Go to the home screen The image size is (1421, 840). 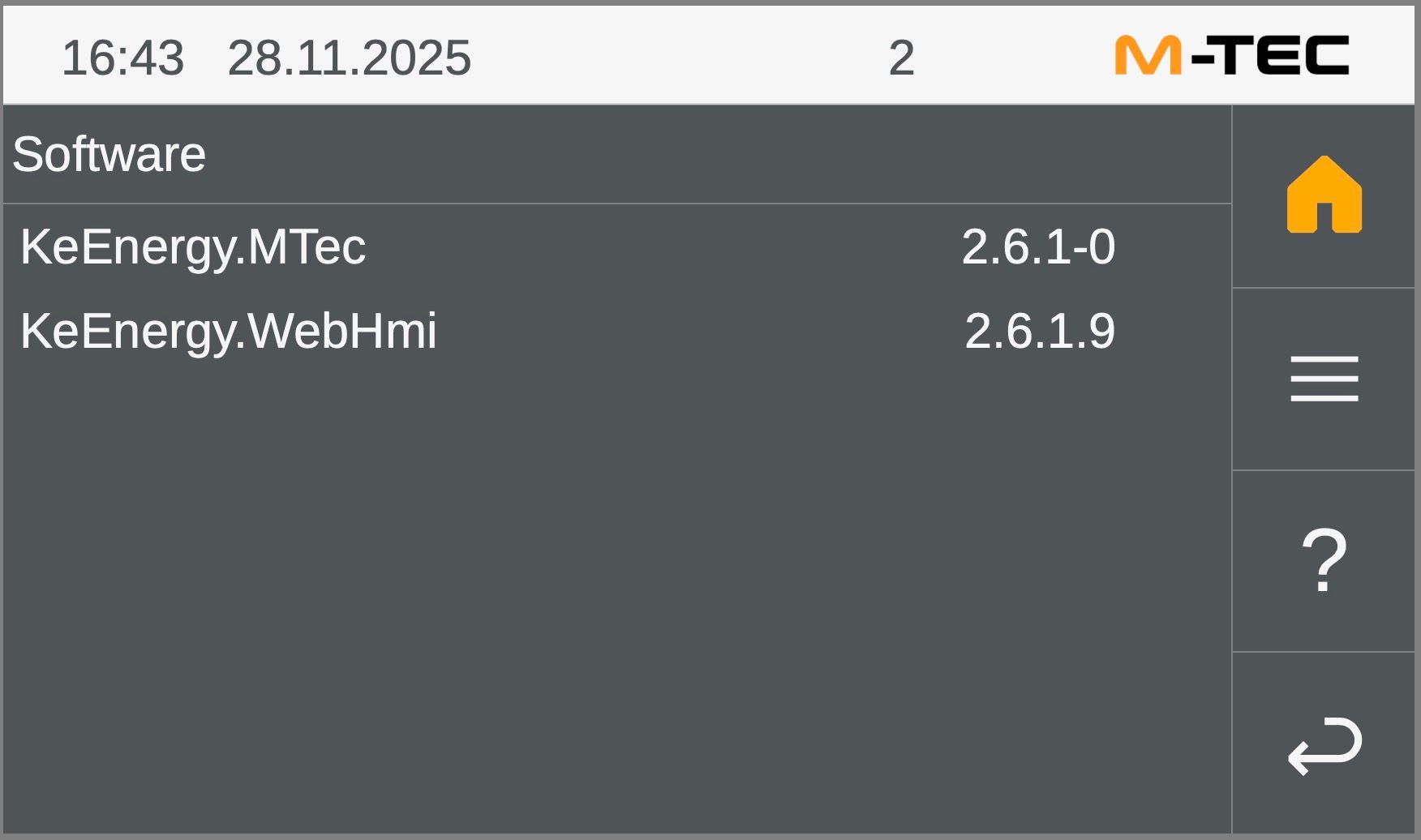[1324, 195]
